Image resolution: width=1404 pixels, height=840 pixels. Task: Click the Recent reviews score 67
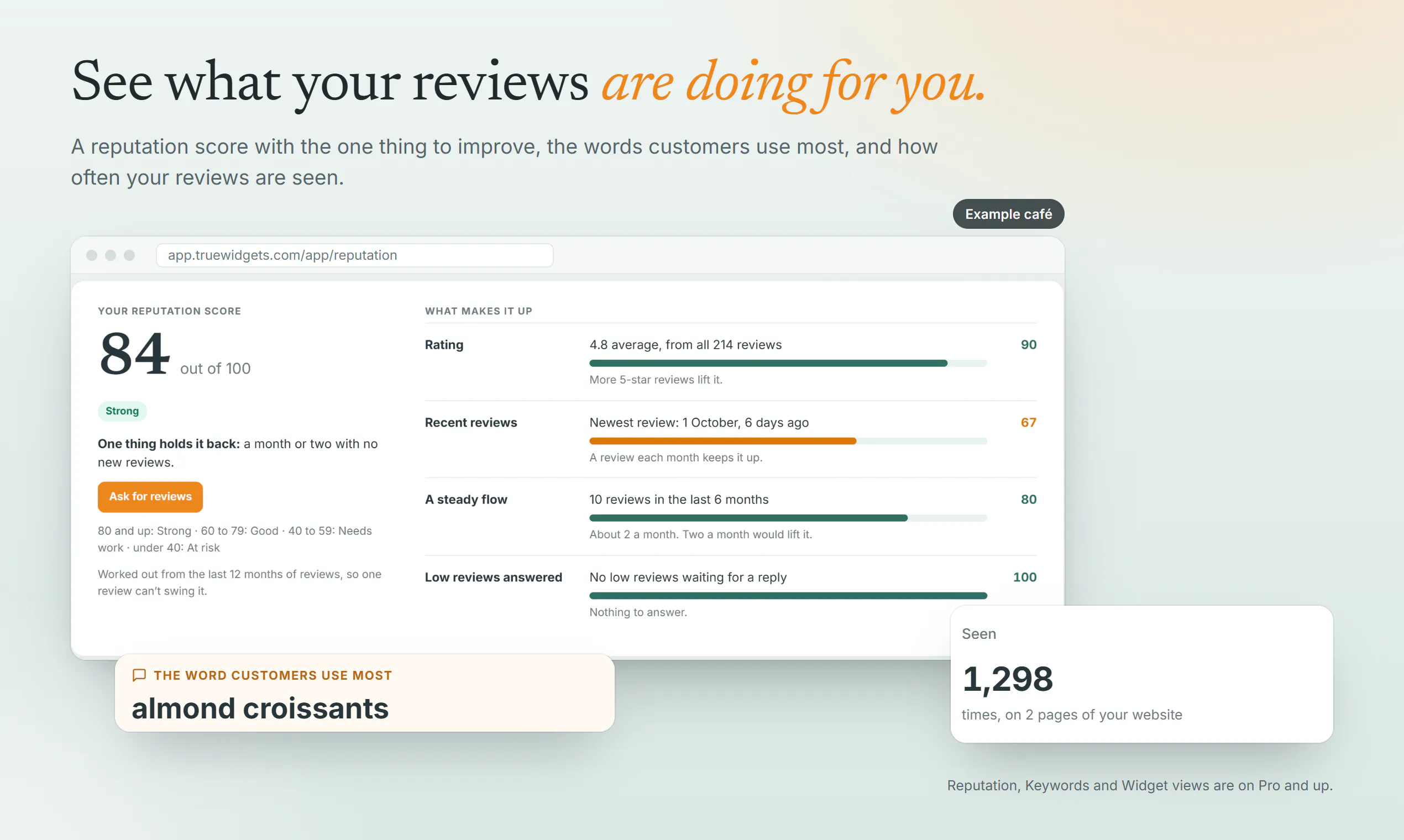point(1028,422)
